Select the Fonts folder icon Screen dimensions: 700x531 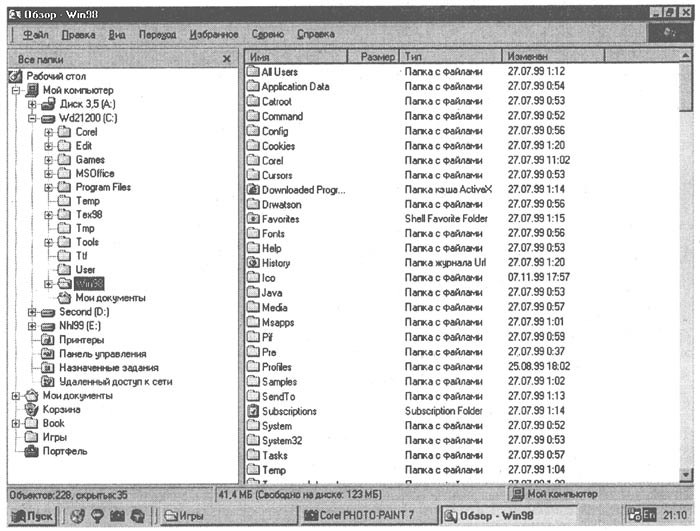[253, 234]
